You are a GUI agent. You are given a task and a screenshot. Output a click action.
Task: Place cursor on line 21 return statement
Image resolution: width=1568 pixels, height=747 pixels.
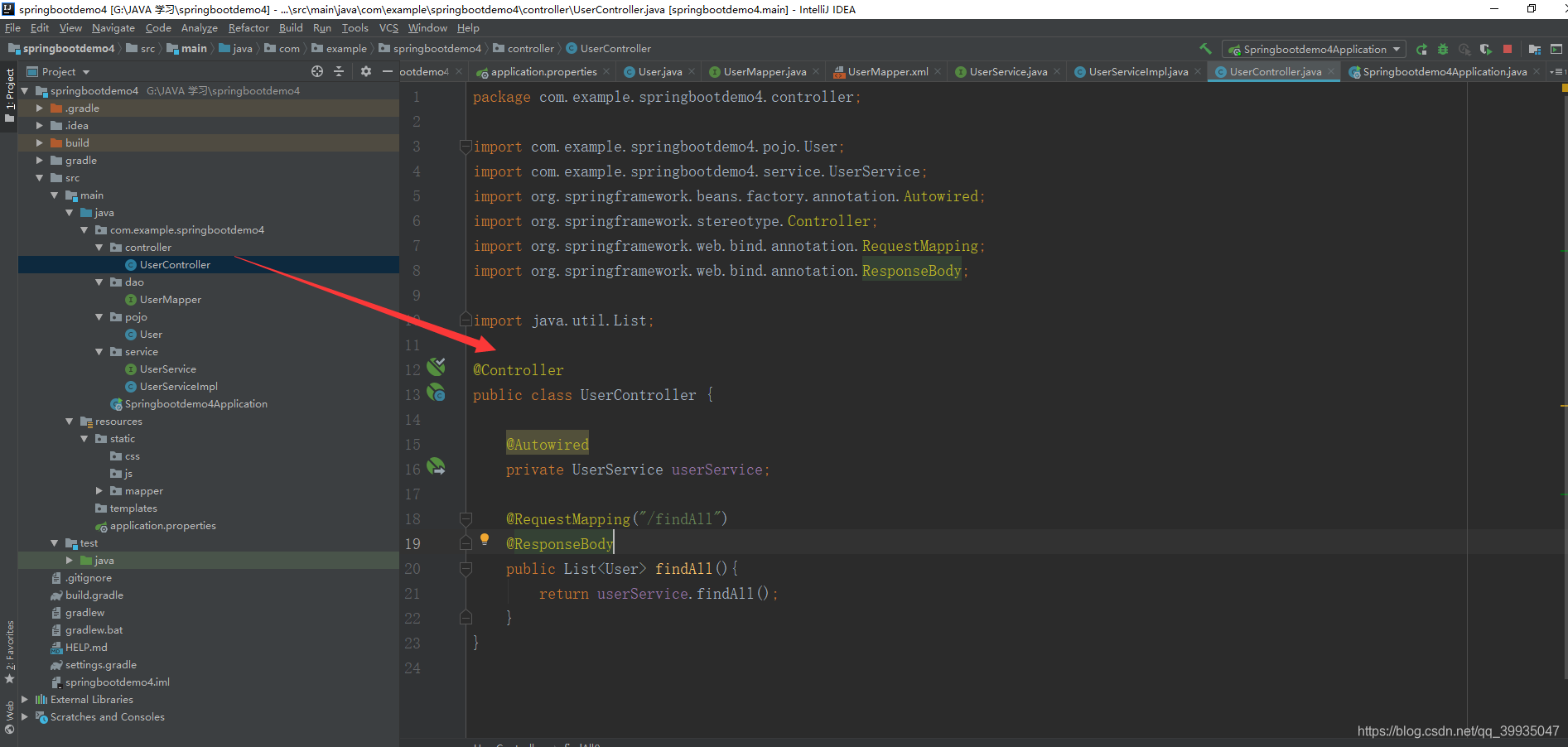coord(659,594)
